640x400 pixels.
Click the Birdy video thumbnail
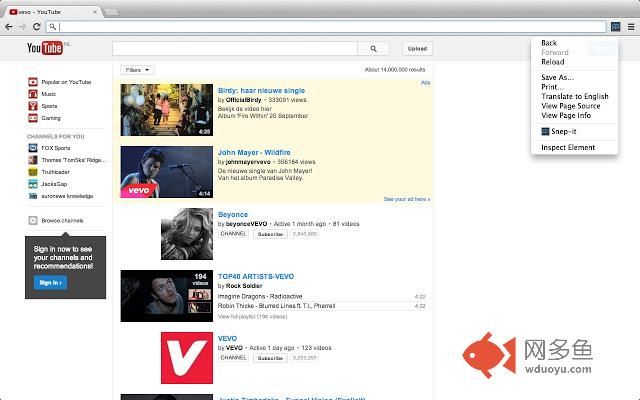167,110
